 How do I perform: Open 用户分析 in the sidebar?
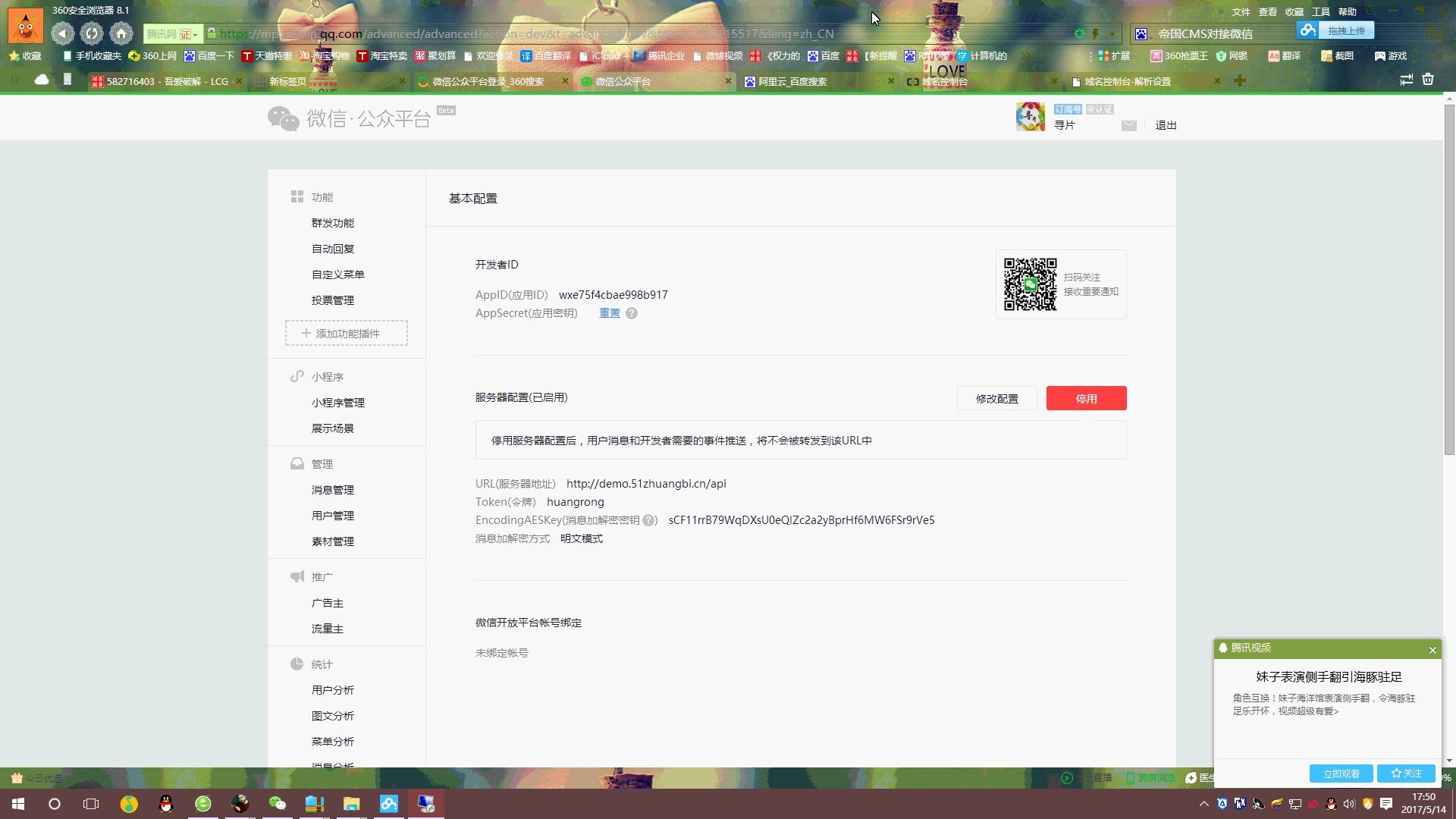point(333,690)
